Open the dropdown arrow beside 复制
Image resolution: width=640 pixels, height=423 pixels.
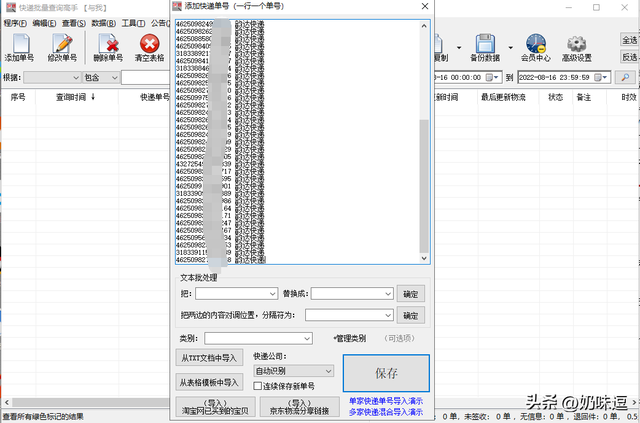pos(459,47)
